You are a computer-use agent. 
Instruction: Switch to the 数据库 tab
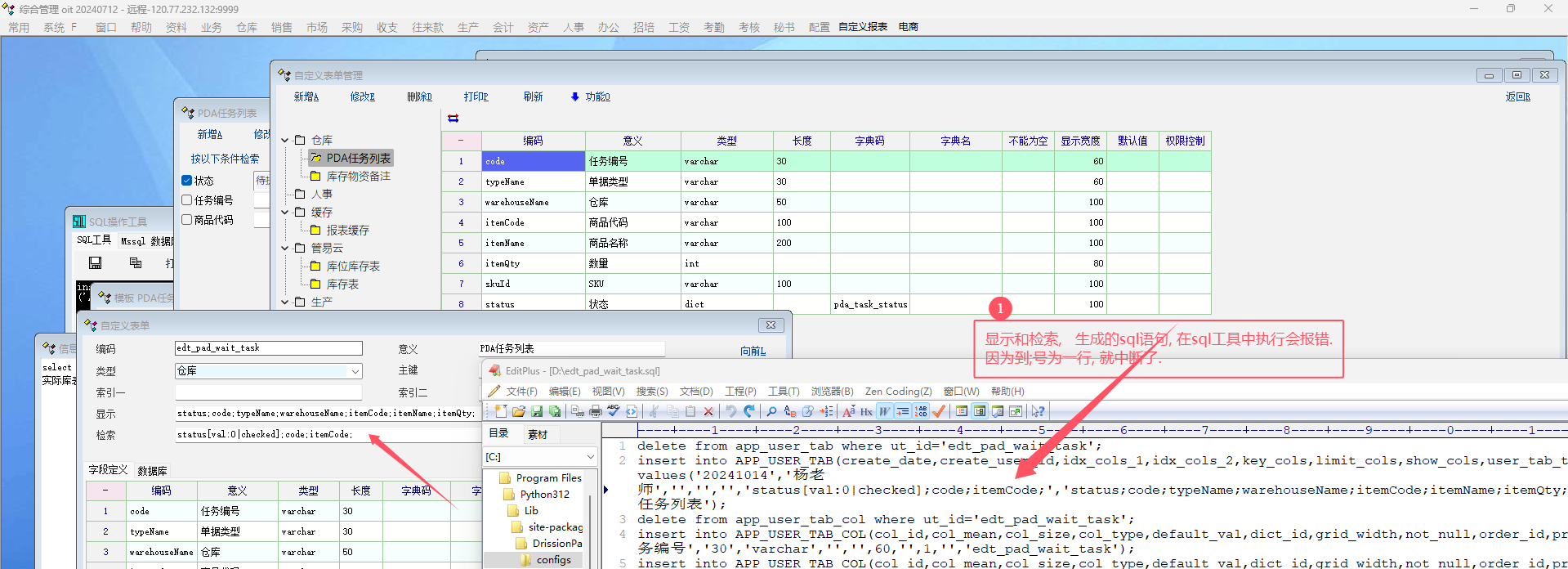tap(152, 471)
